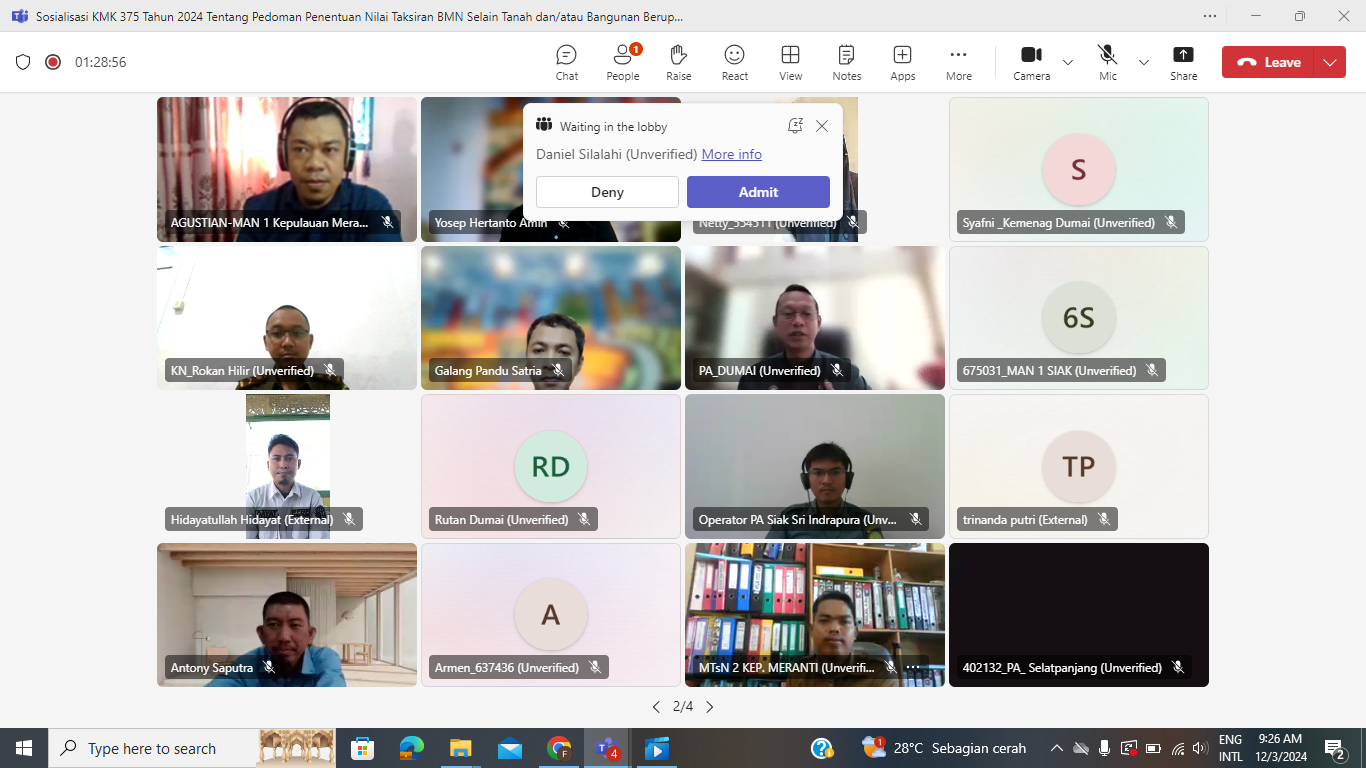1366x768 pixels.
Task: Open the meeting Notes
Action: (846, 62)
